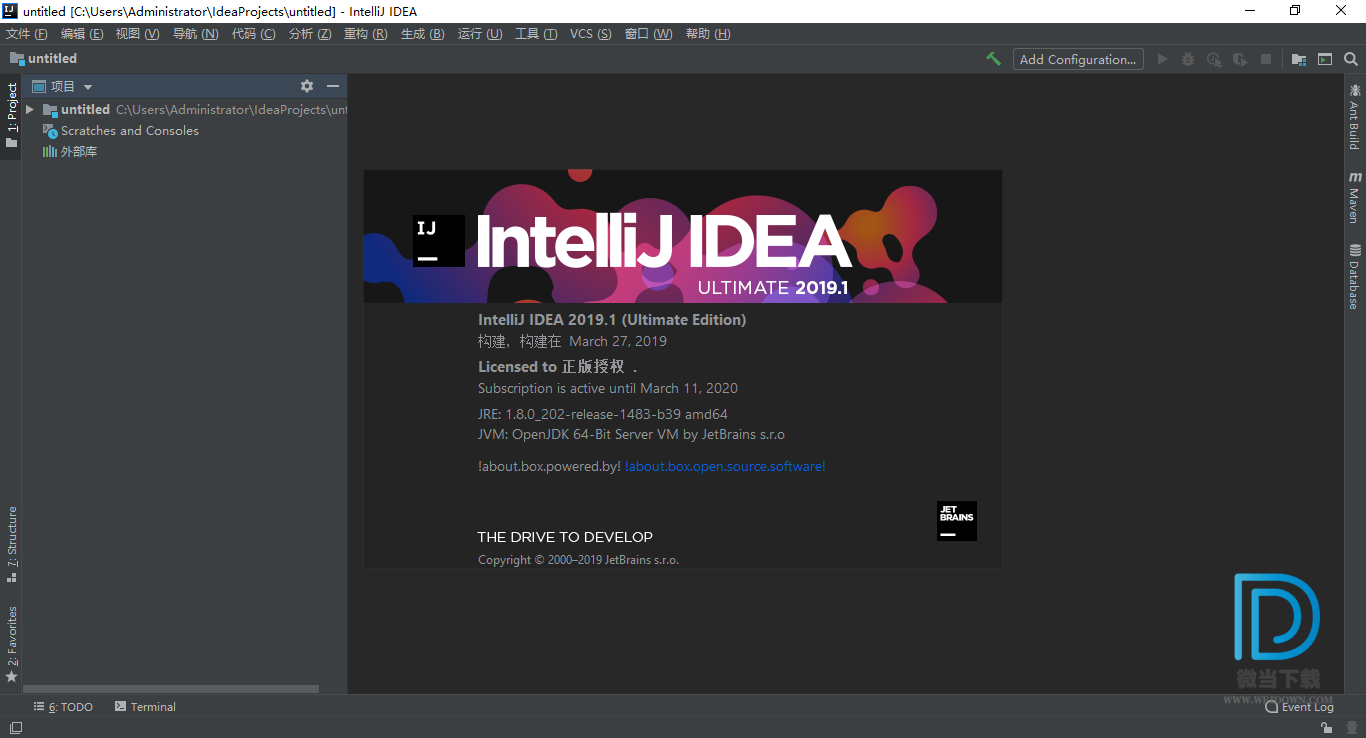Click the JetBrains logo in About box
1366x738 pixels.
click(x=957, y=521)
